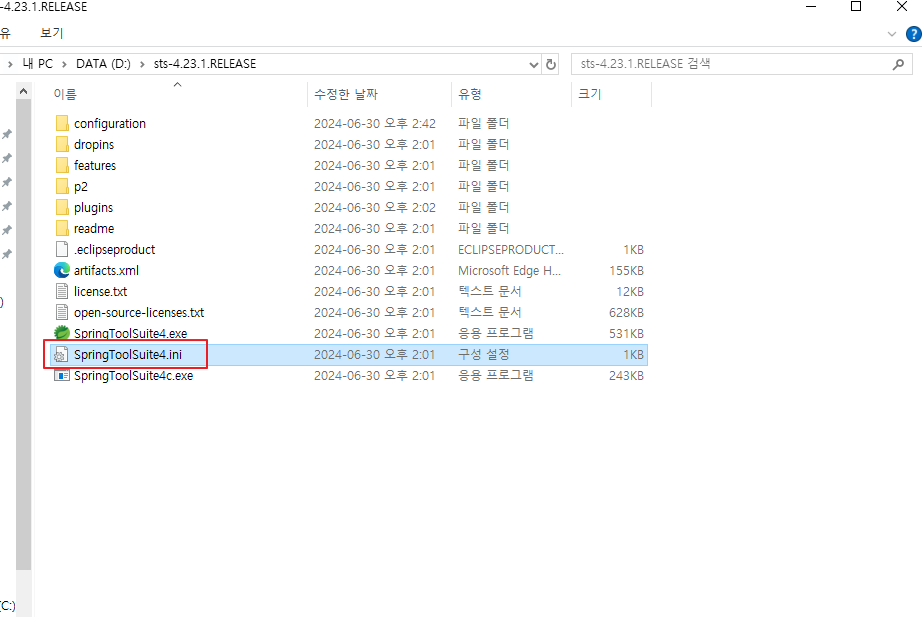The height and width of the screenshot is (617, 922).
Task: Select the configuration folder name
Action: 110,124
